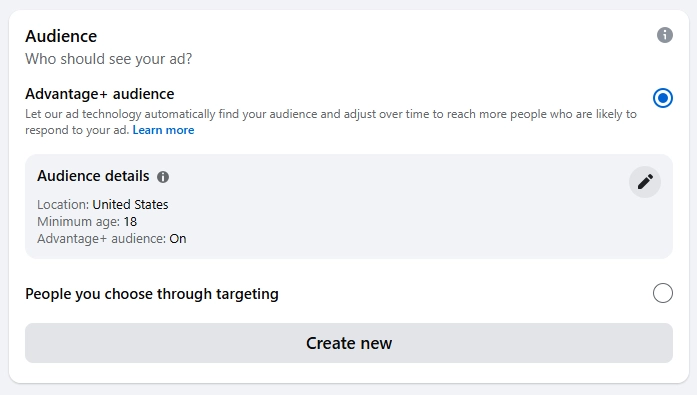Click the Create new button

coord(349,343)
